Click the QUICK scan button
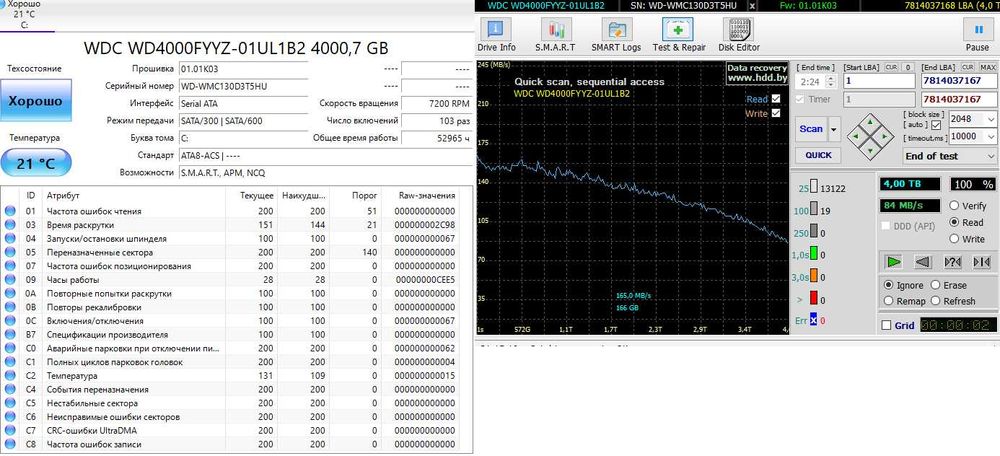This screenshot has width=1000, height=456. coord(818,155)
